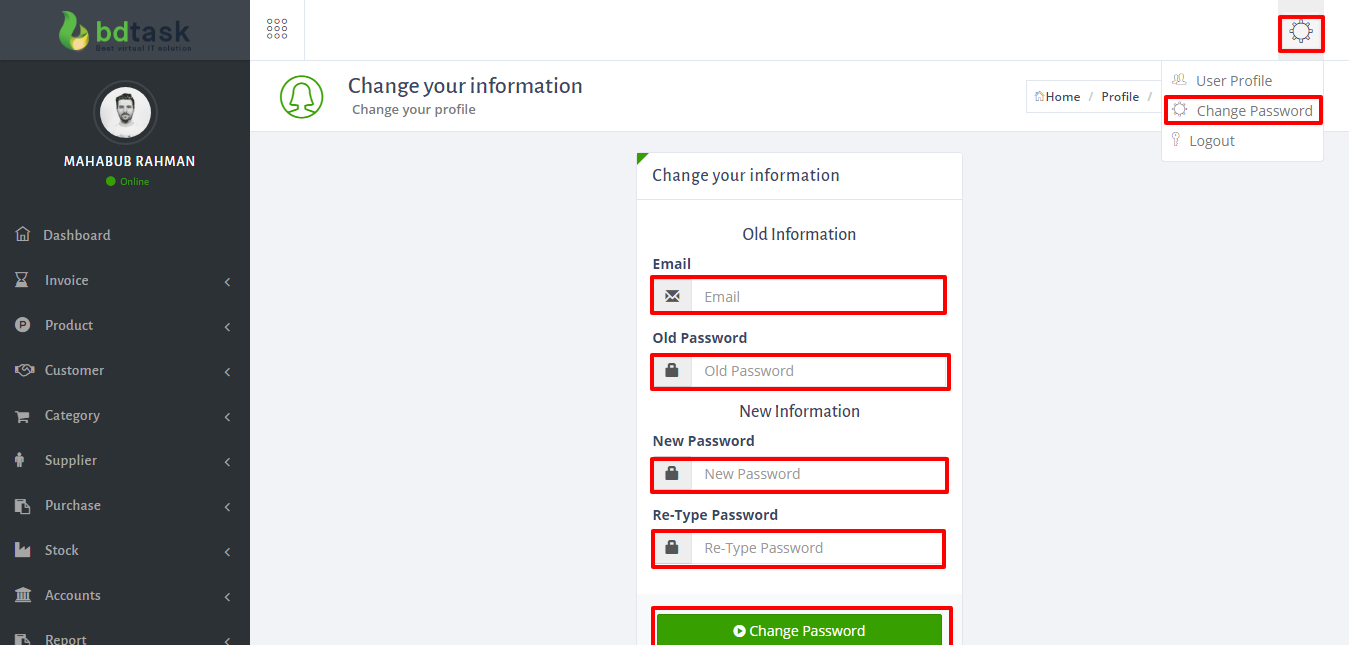
Task: Expand the Product submenu chevron
Action: click(227, 327)
